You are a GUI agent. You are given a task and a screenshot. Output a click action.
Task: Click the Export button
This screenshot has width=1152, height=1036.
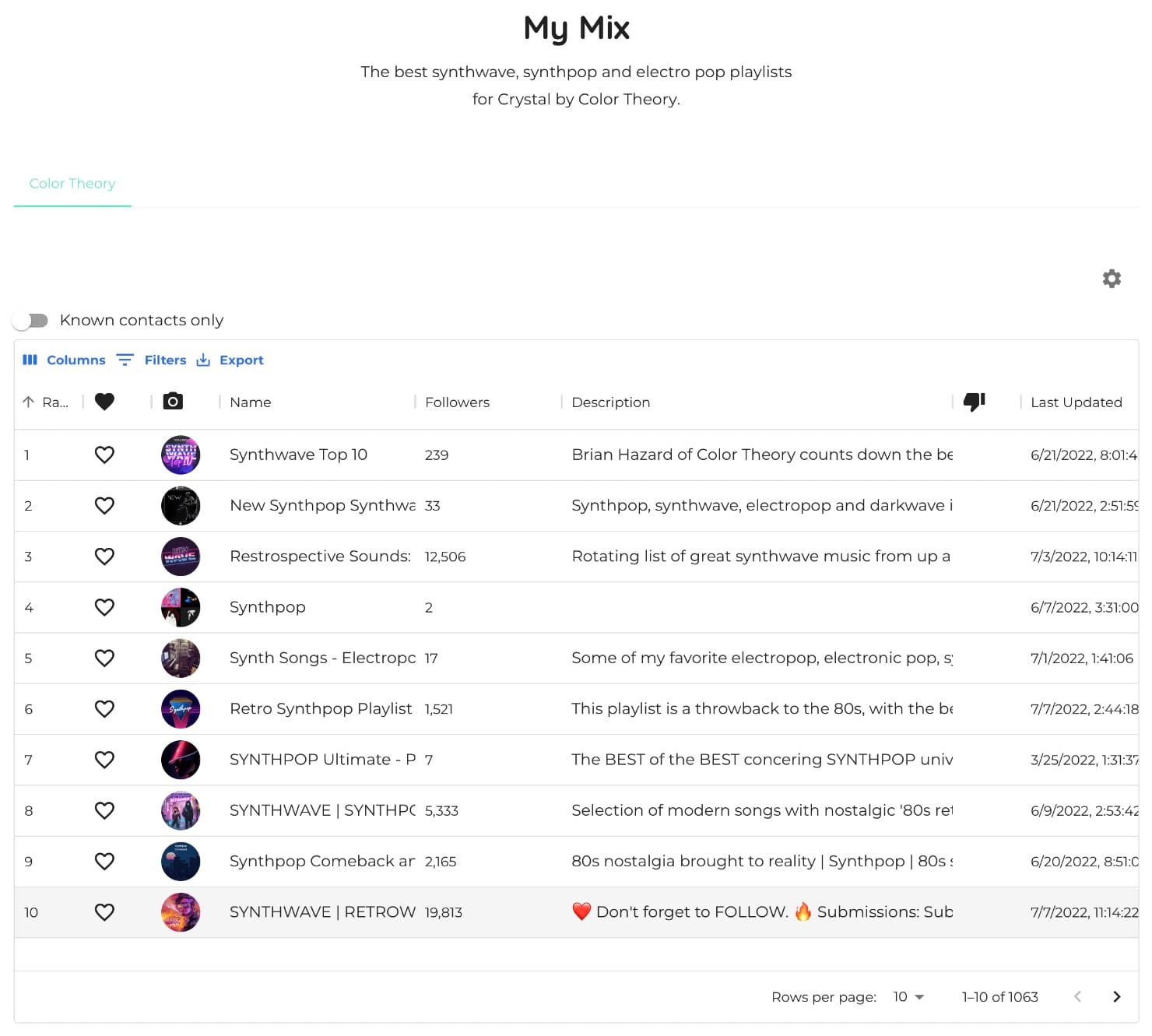pos(230,360)
